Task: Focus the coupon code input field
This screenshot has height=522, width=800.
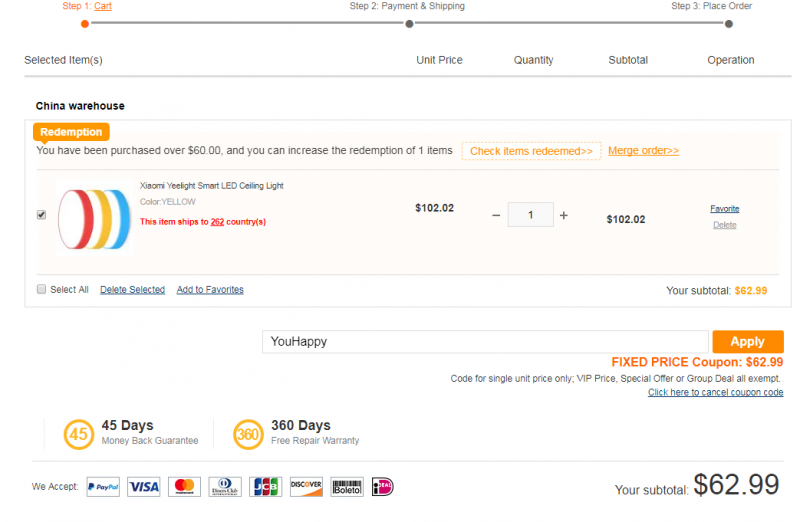Action: pos(485,341)
